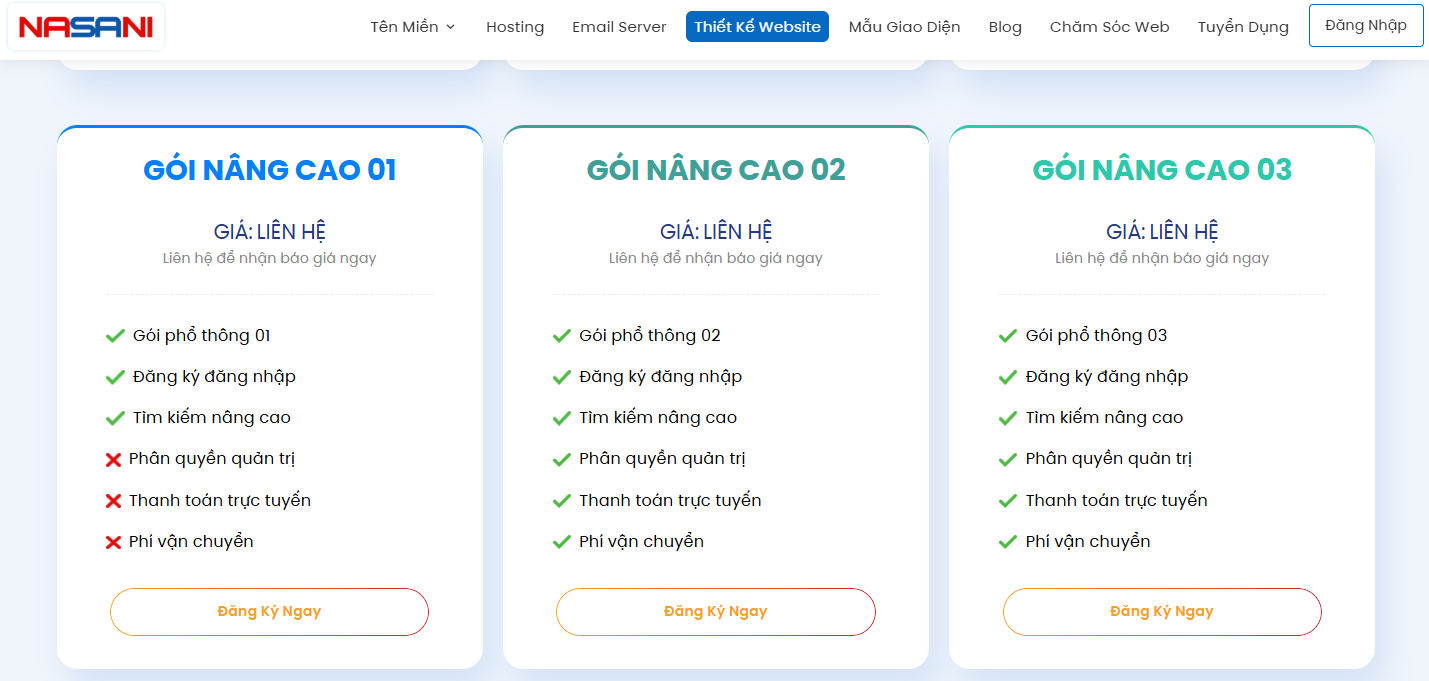The height and width of the screenshot is (681, 1429).
Task: Click the GÓI NÂNG CAO 03 card title
Action: tap(1162, 169)
